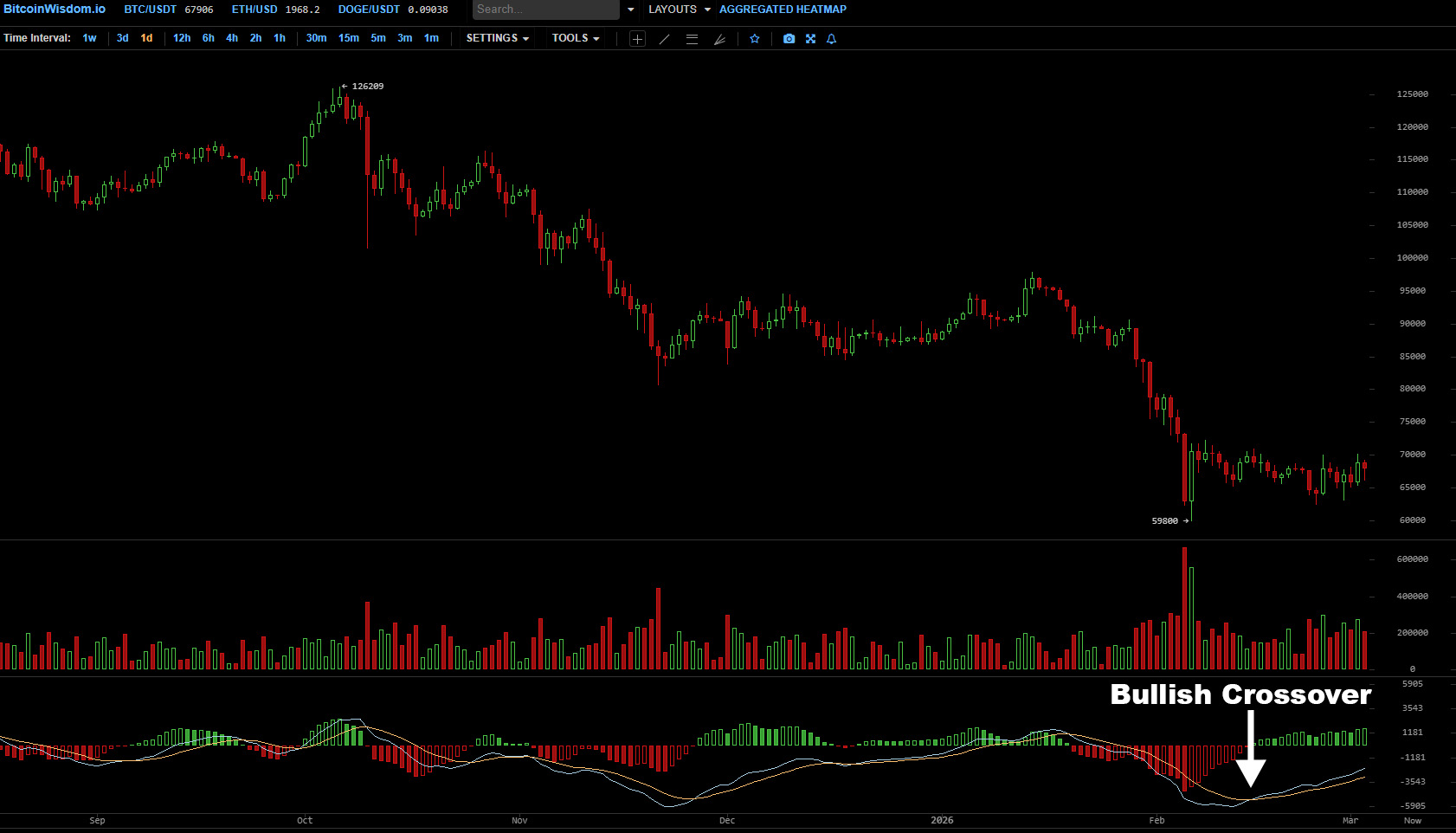
Task: Open the search box dropdown arrow
Action: (631, 10)
